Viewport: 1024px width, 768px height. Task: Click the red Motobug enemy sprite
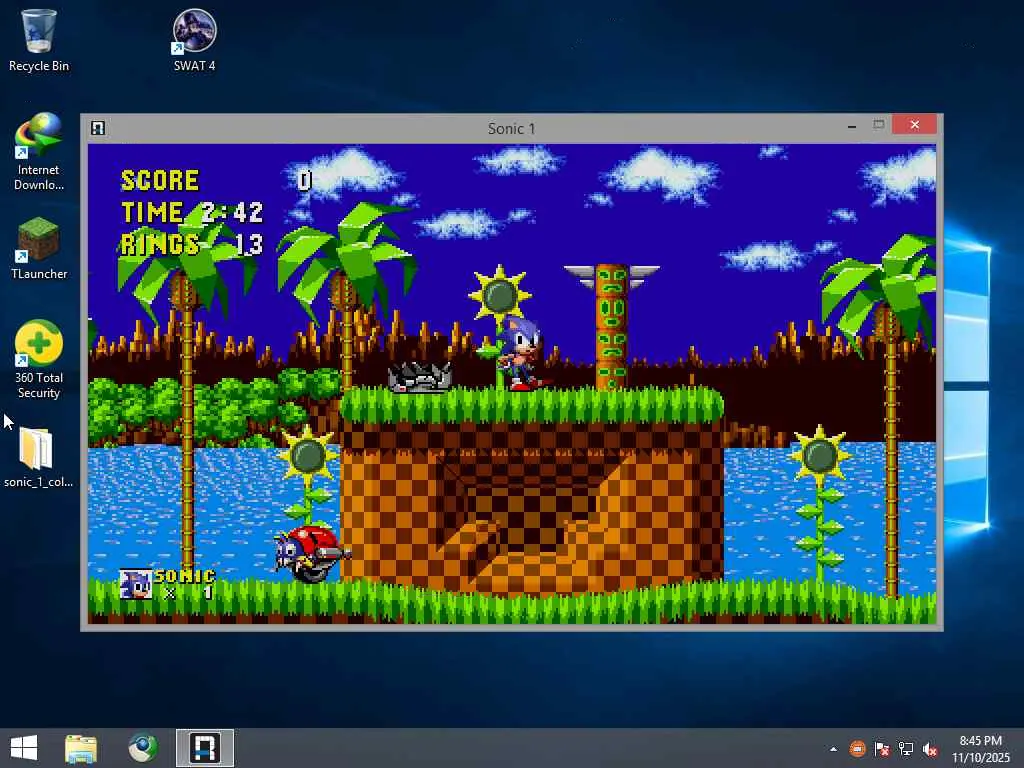(x=312, y=553)
